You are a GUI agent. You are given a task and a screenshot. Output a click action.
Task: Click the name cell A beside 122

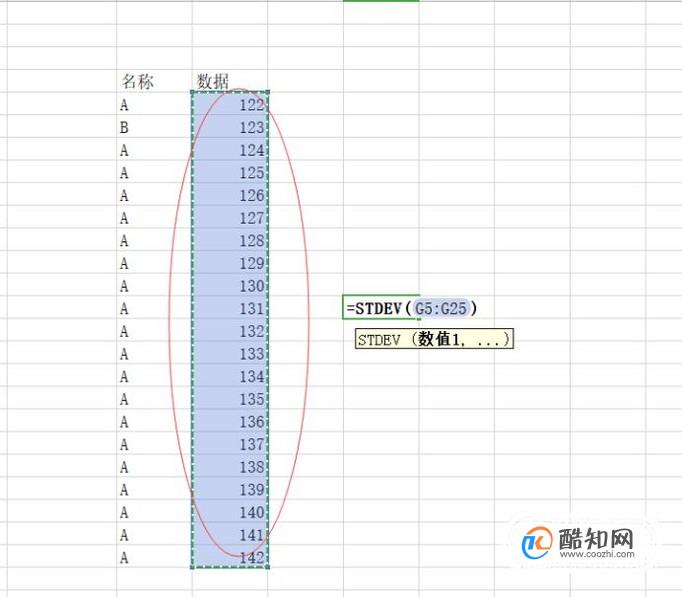[x=154, y=104]
